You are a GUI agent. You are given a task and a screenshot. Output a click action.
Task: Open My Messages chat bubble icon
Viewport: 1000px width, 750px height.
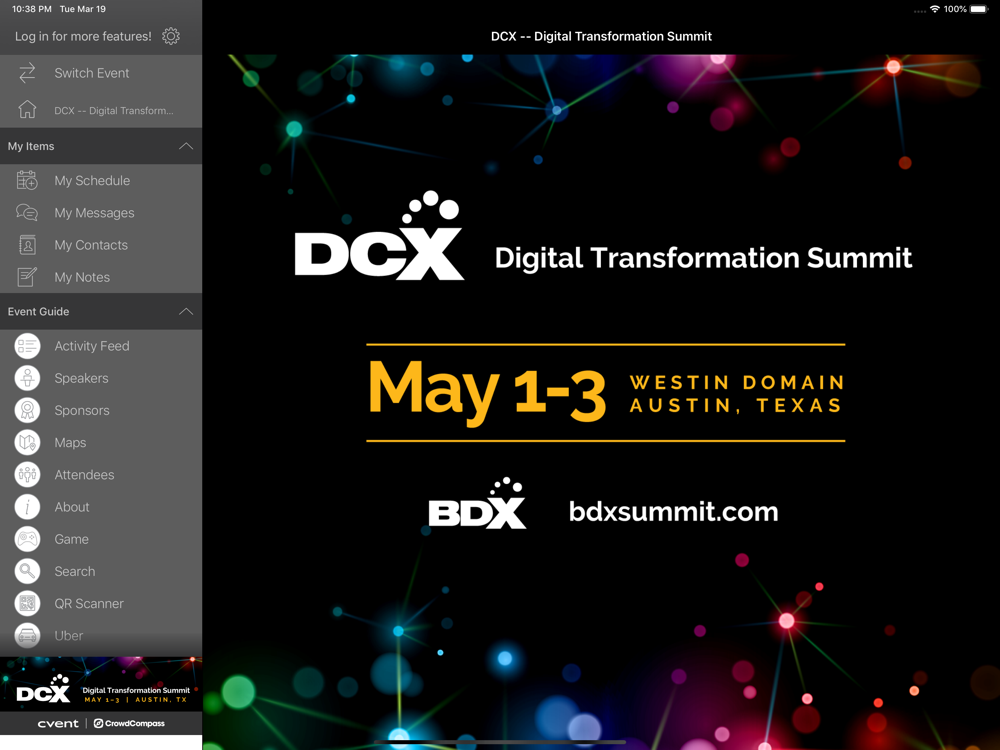27,212
